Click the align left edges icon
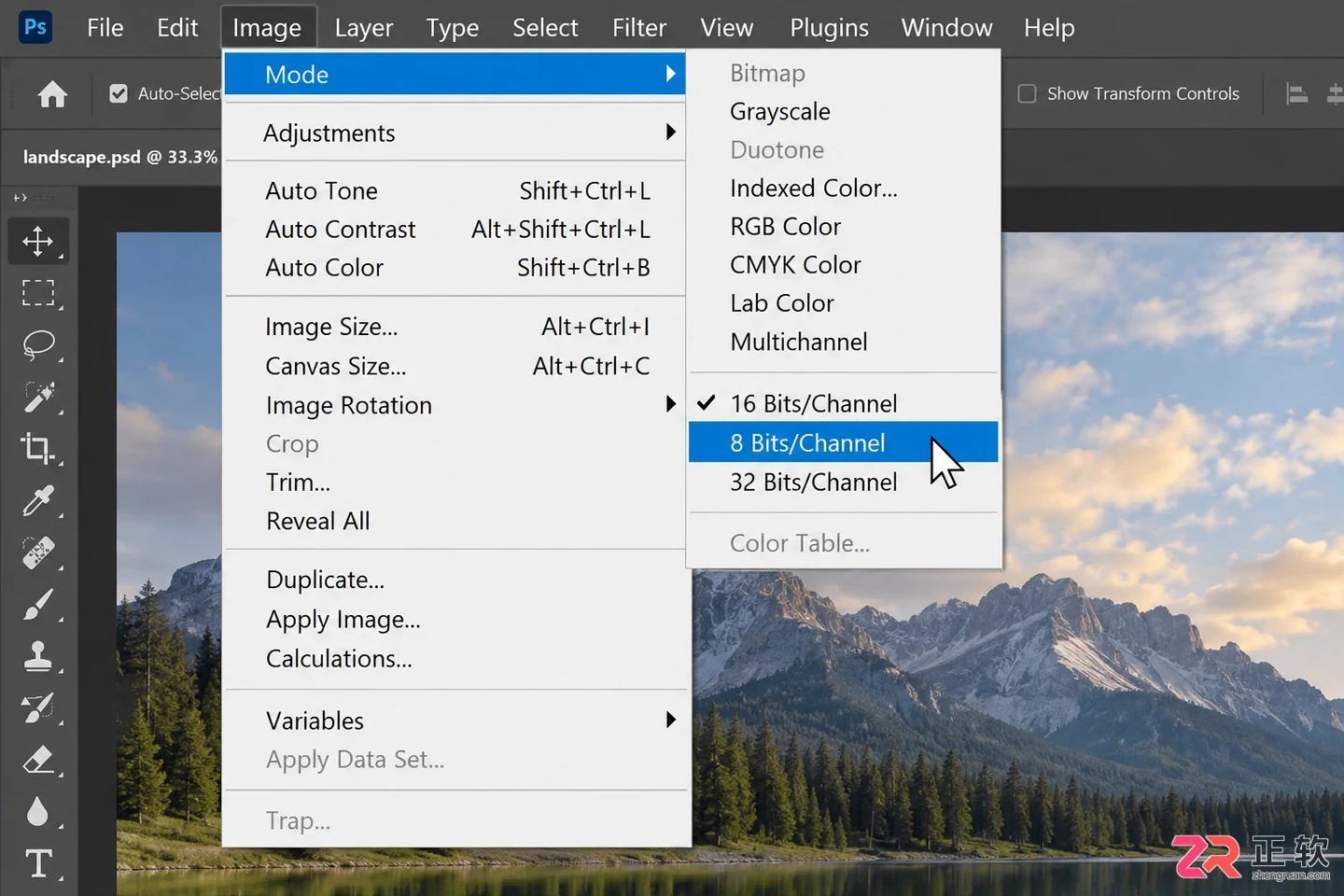The image size is (1344, 896). (x=1296, y=93)
